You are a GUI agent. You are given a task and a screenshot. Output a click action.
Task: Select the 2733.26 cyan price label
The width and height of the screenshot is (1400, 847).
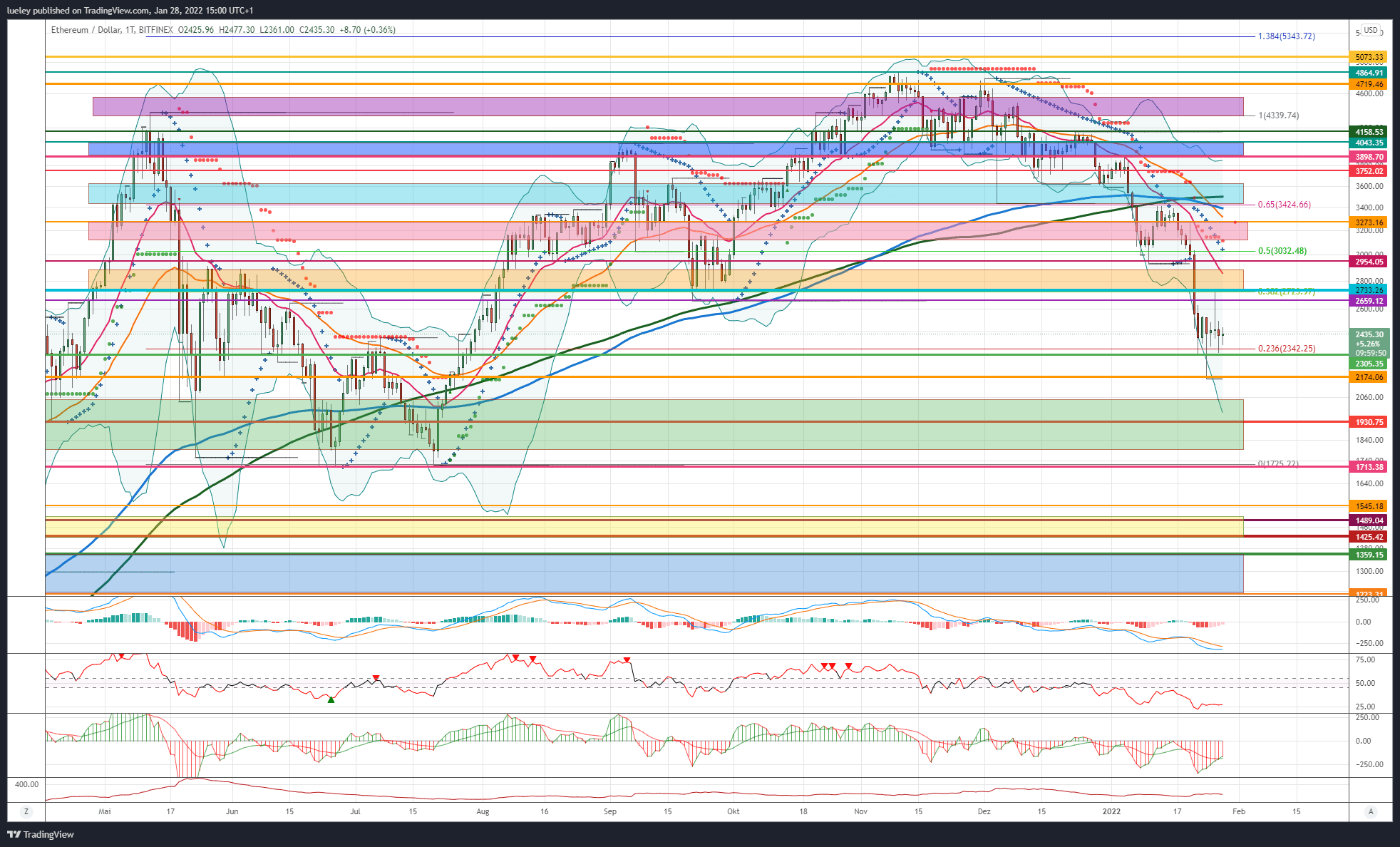point(1369,290)
